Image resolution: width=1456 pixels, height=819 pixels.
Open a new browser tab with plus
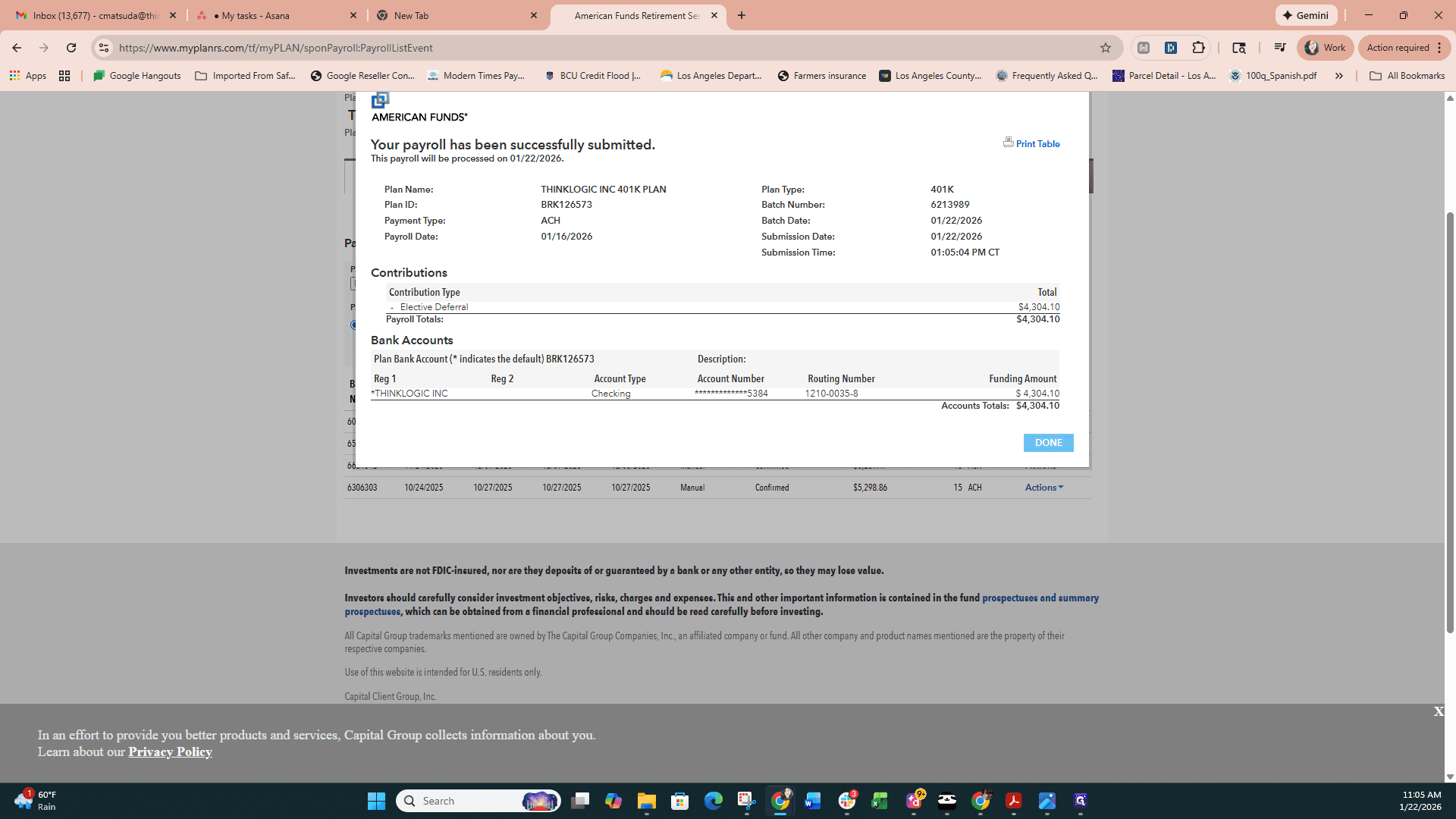click(x=742, y=15)
